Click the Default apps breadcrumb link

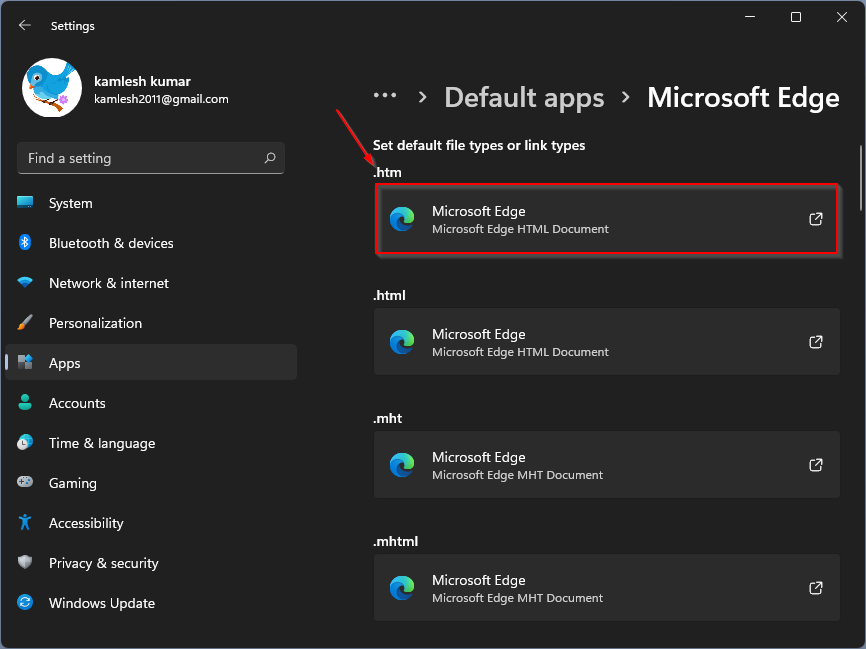point(524,97)
